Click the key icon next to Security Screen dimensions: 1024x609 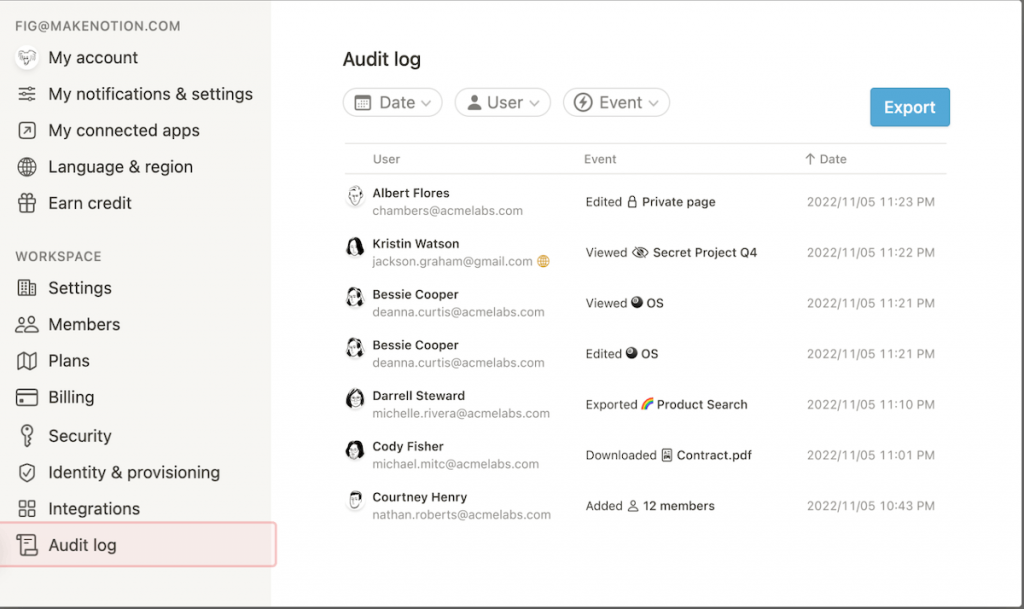tap(27, 436)
